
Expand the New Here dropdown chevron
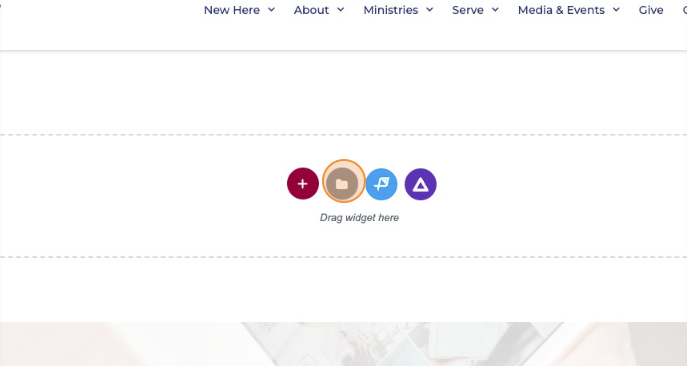(272, 10)
